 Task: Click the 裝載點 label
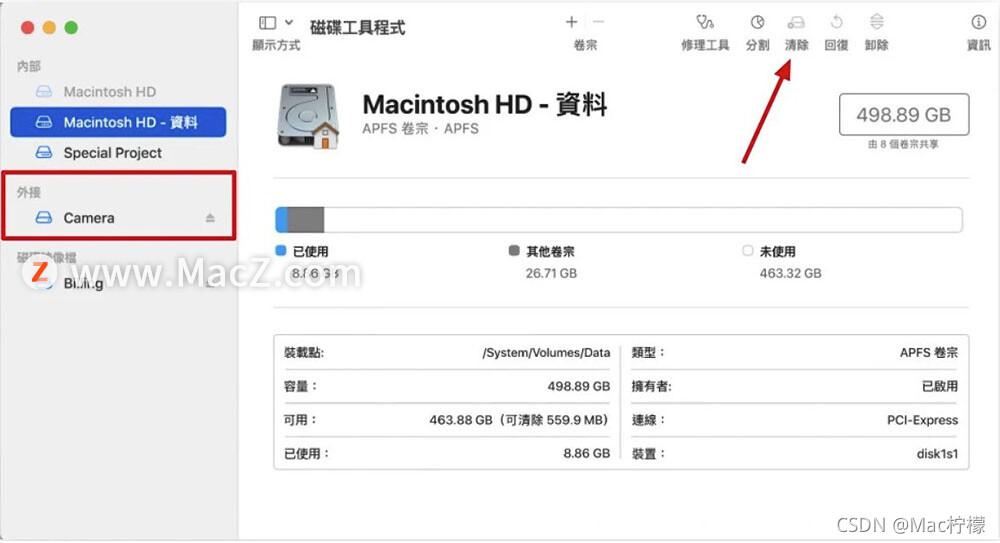304,353
